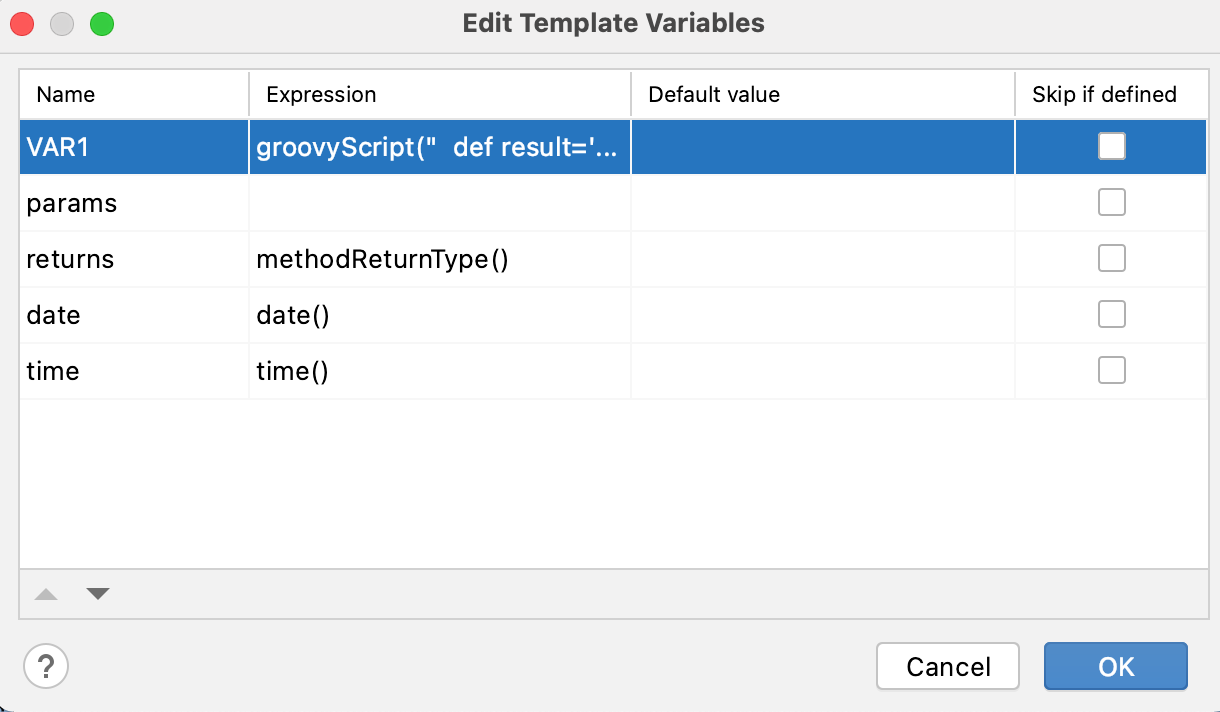Click the Name column header

tap(66, 95)
